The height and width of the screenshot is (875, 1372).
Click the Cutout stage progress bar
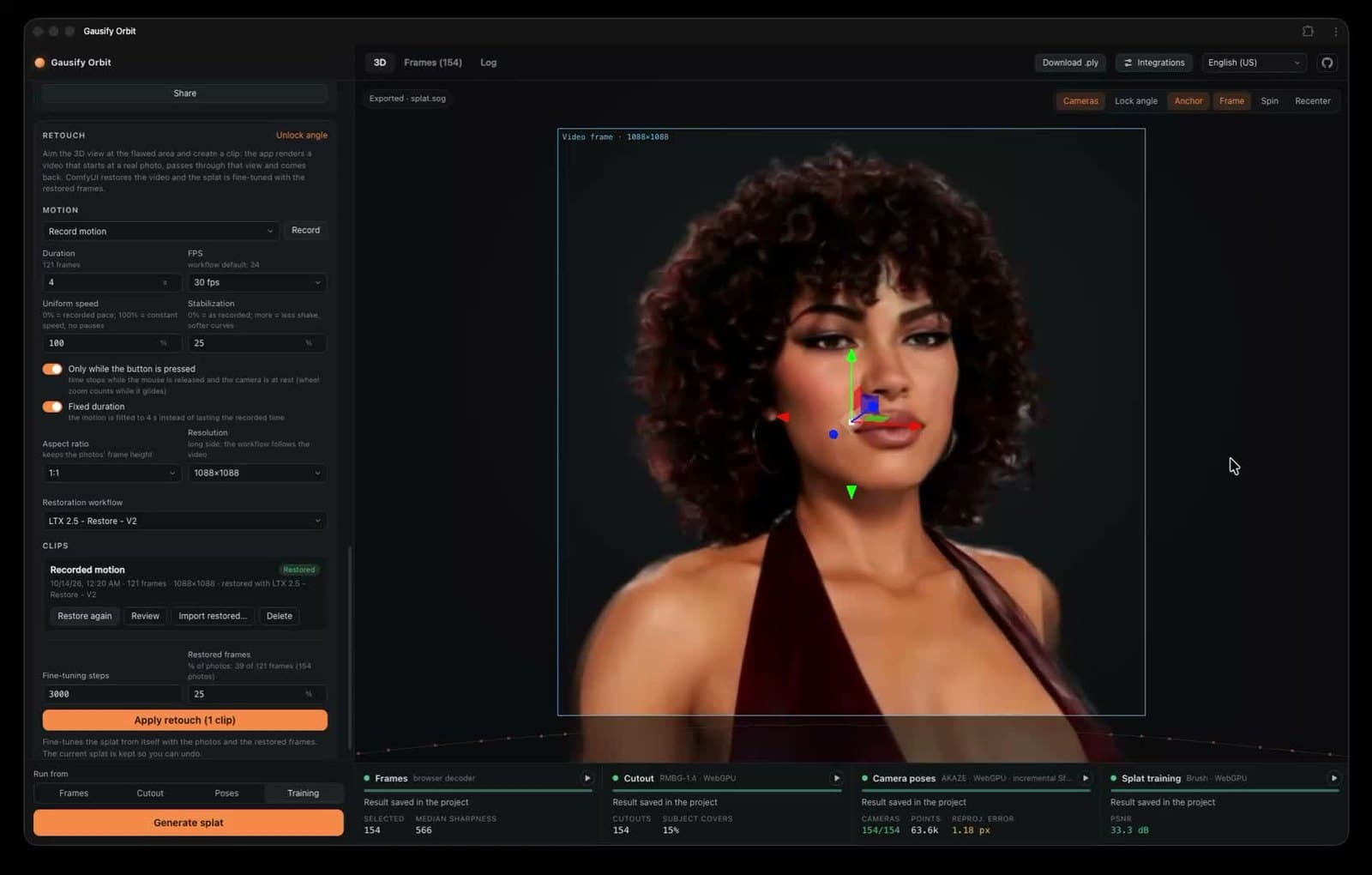tap(726, 790)
